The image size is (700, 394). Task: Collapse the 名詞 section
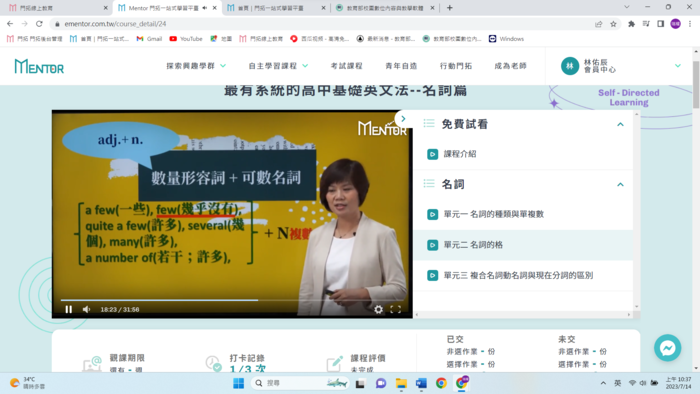coord(620,184)
